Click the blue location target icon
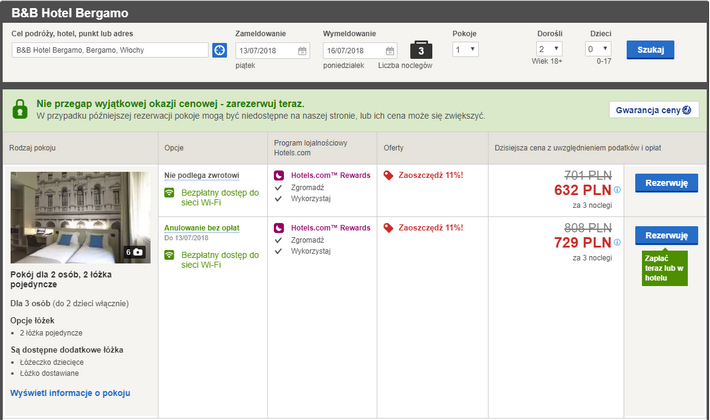This screenshot has width=710, height=420. point(220,50)
